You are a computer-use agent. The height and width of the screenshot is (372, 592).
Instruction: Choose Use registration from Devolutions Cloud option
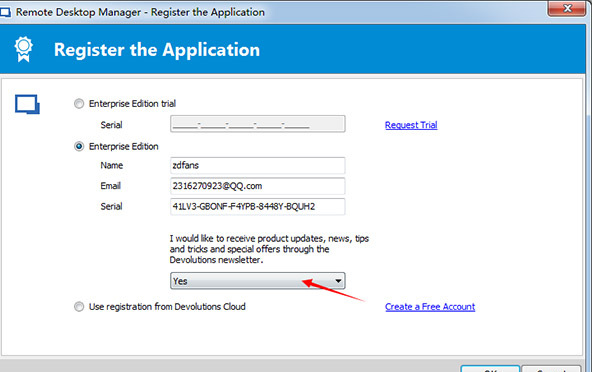point(79,307)
